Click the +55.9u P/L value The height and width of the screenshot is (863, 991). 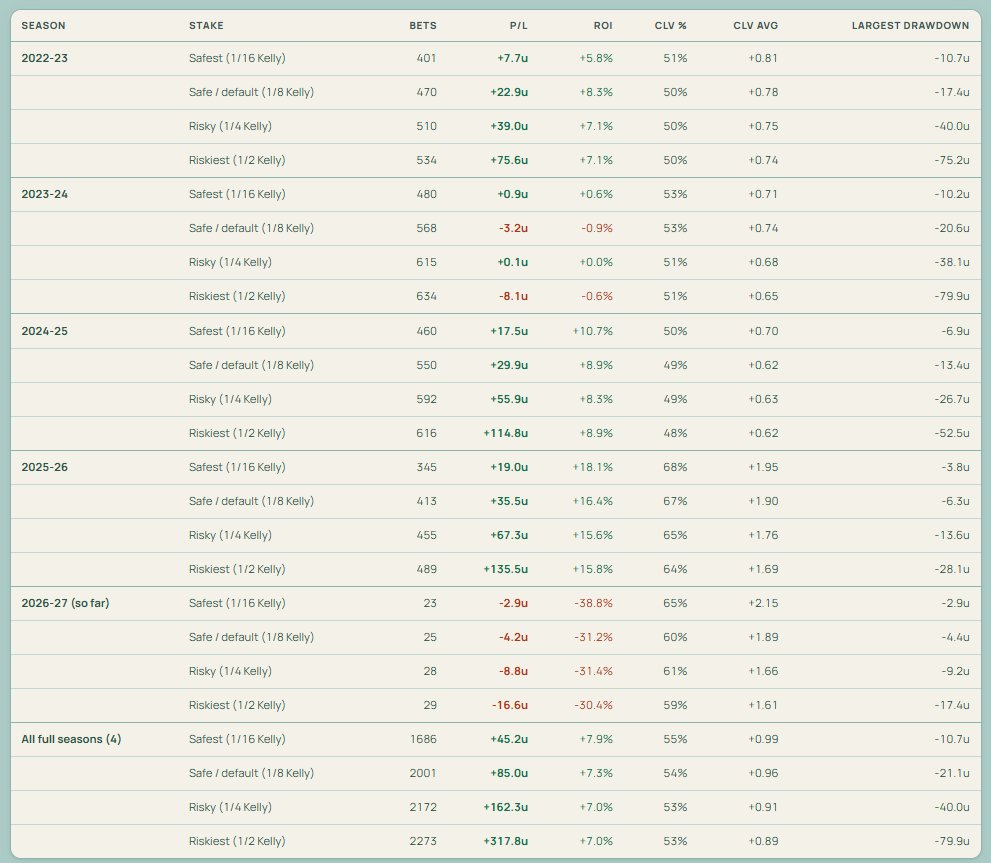tap(509, 400)
